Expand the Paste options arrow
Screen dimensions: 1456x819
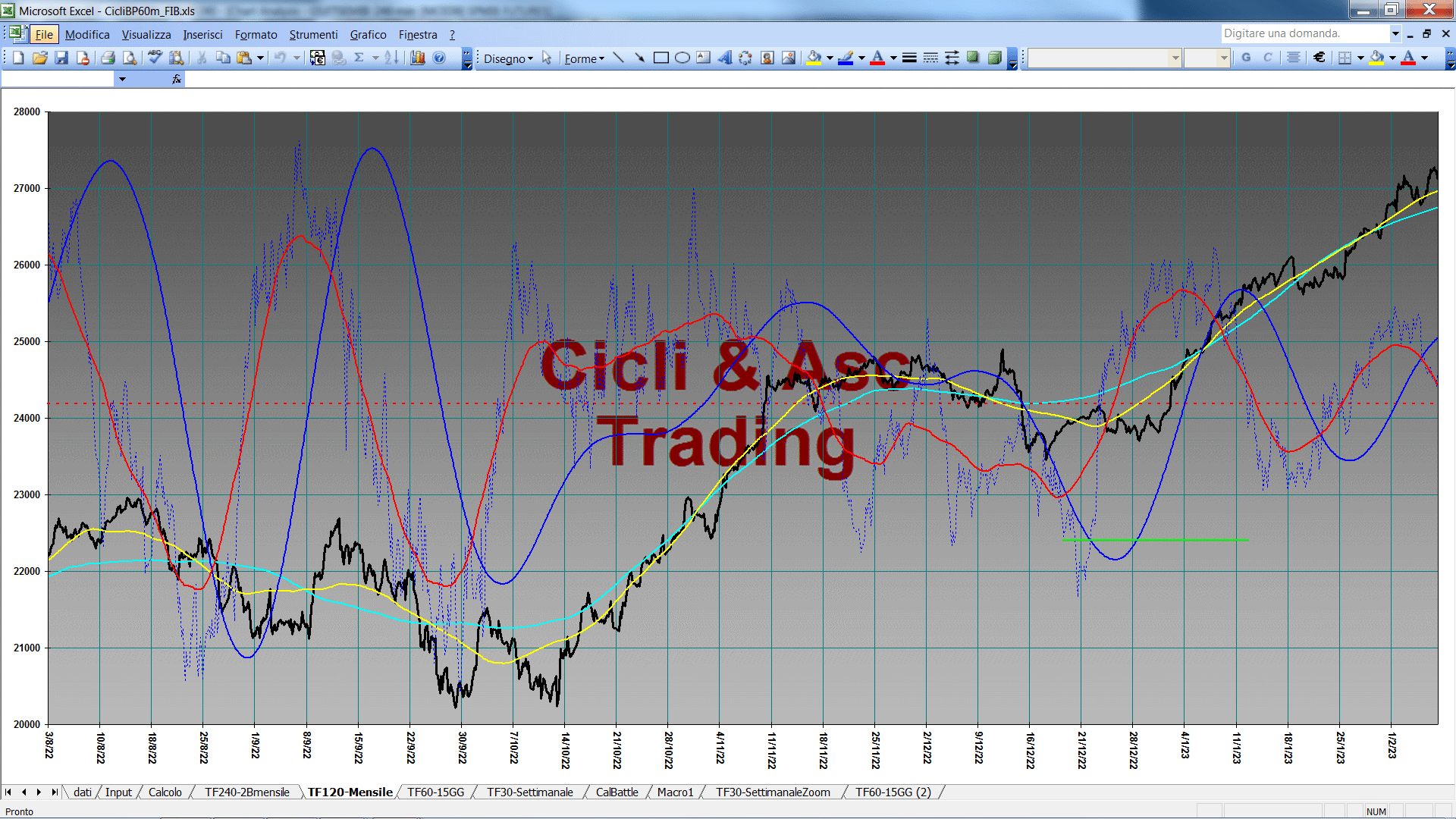pos(260,58)
